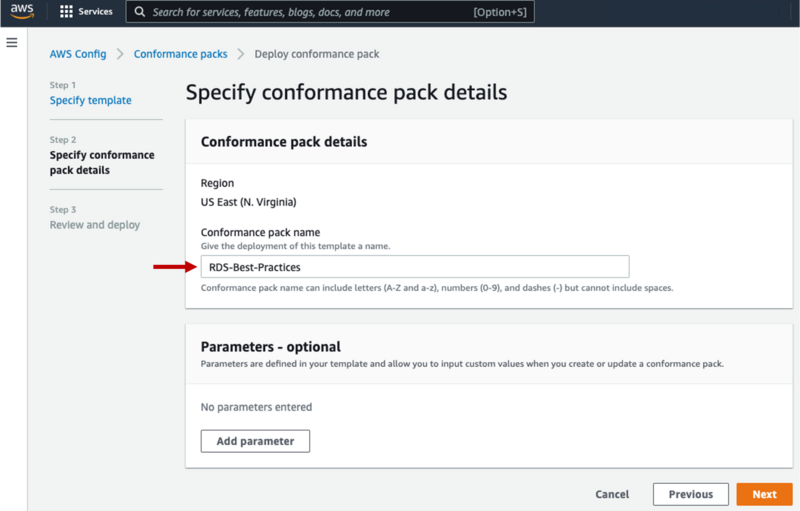Select Step 3 Review and deploy
Image resolution: width=800 pixels, height=511 pixels.
(95, 225)
